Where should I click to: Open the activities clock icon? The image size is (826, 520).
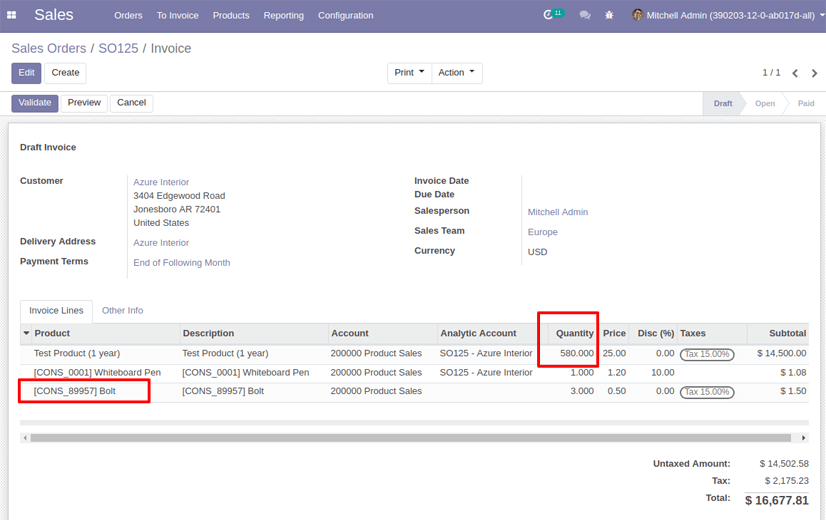pos(548,15)
